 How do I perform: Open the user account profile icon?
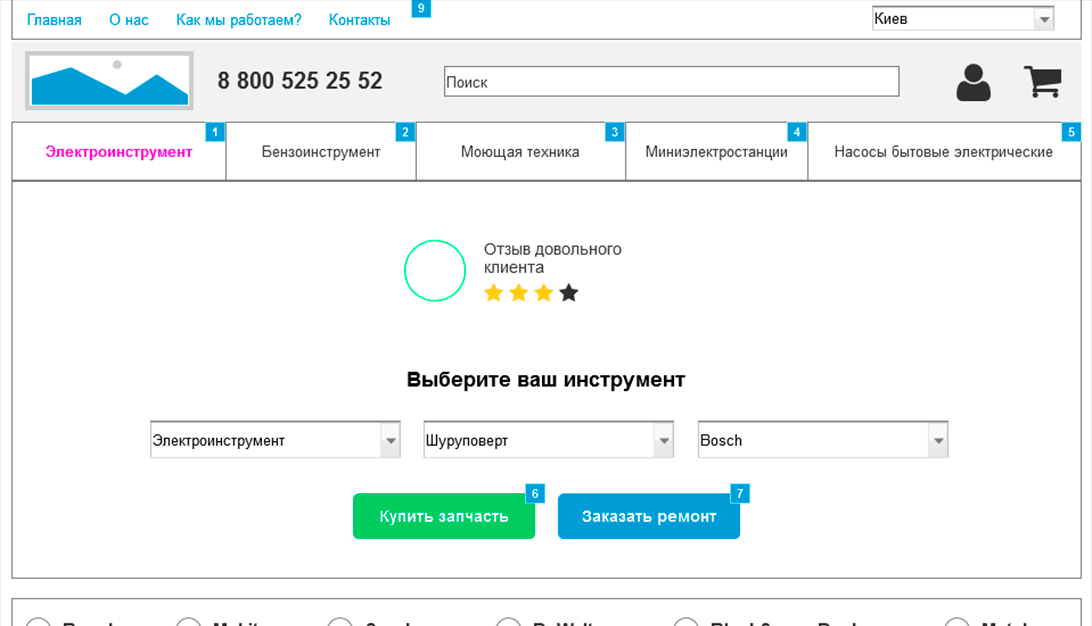click(x=973, y=83)
